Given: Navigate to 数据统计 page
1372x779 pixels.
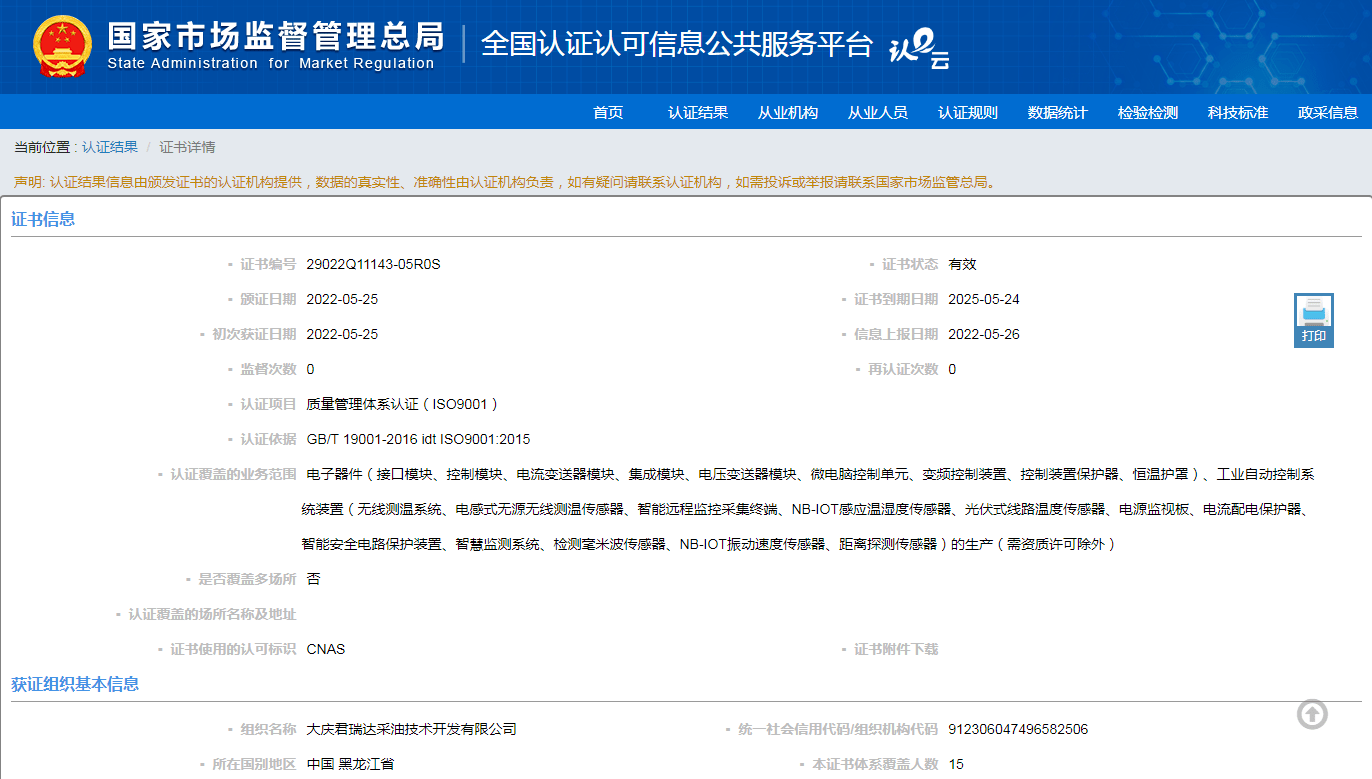Looking at the screenshot, I should 1058,113.
